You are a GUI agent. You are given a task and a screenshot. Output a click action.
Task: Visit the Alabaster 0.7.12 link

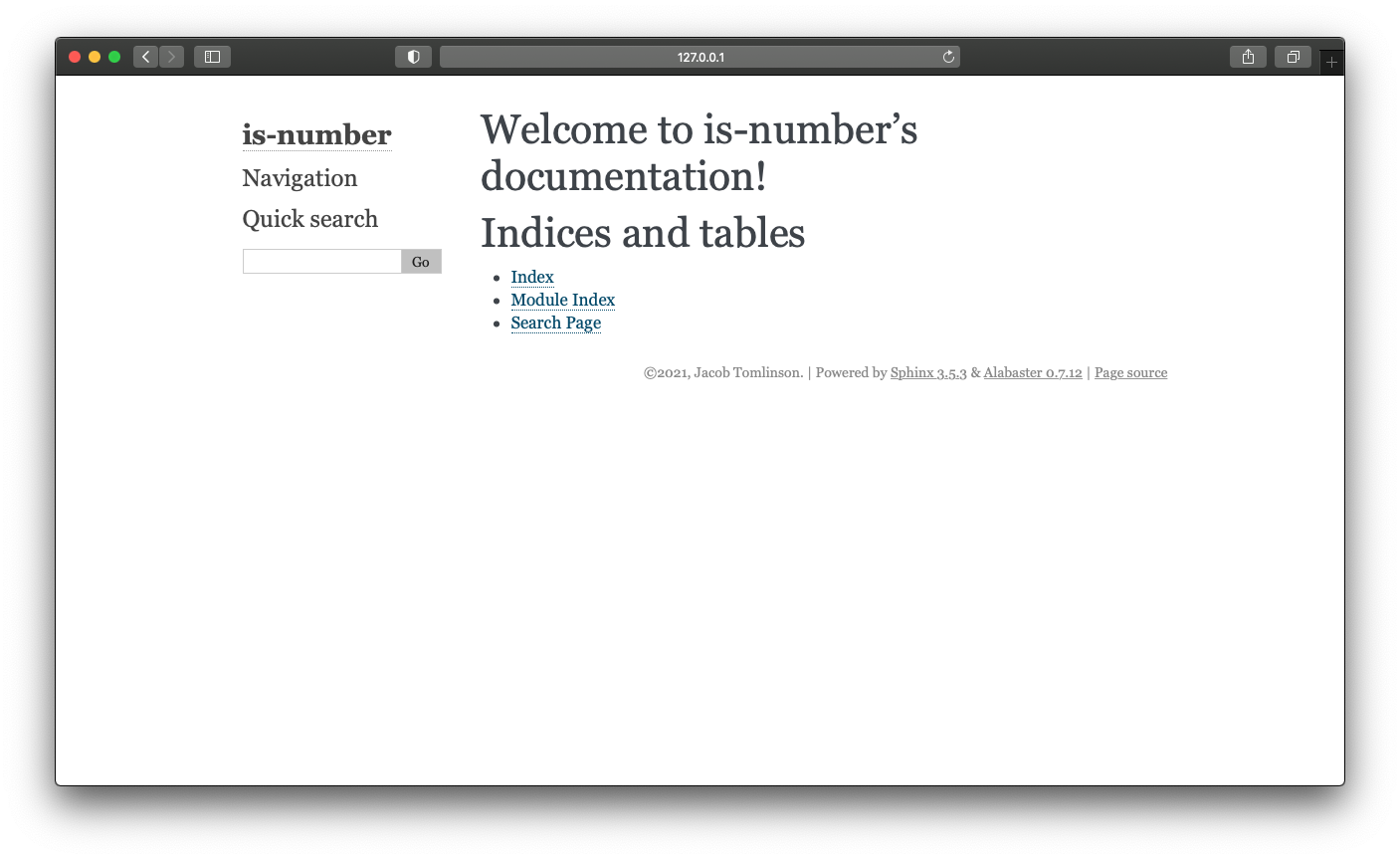pos(1032,372)
